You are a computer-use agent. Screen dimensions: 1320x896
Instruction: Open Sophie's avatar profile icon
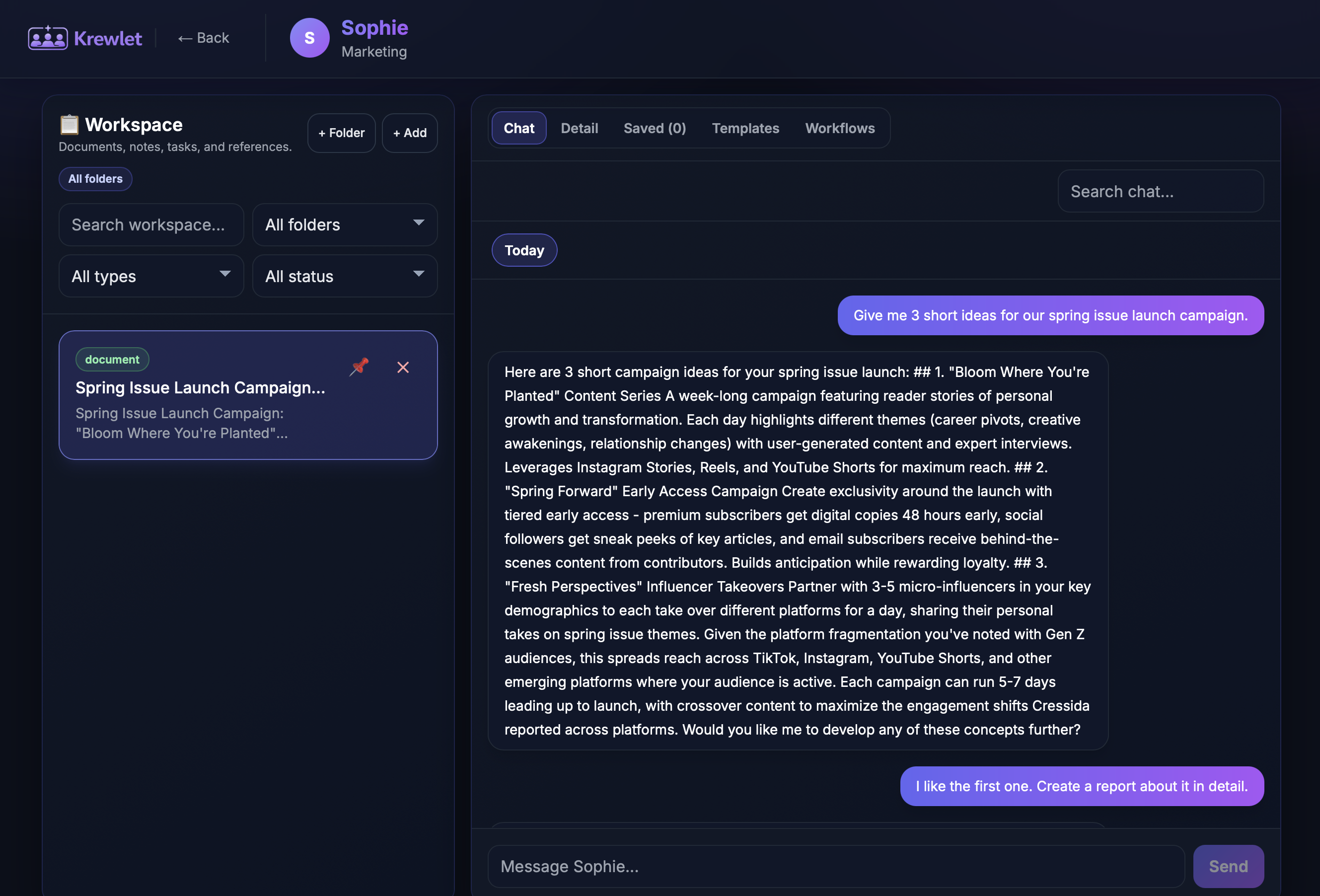[x=309, y=38]
